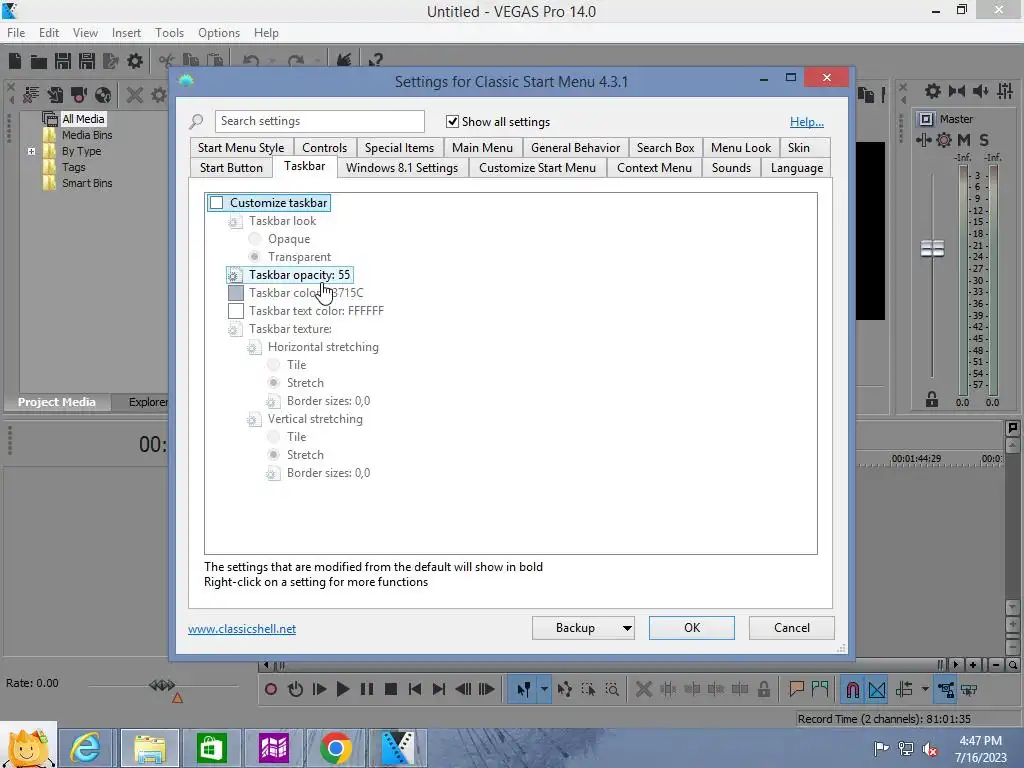1024x768 pixels.
Task: Open the Help... link
Action: point(807,122)
